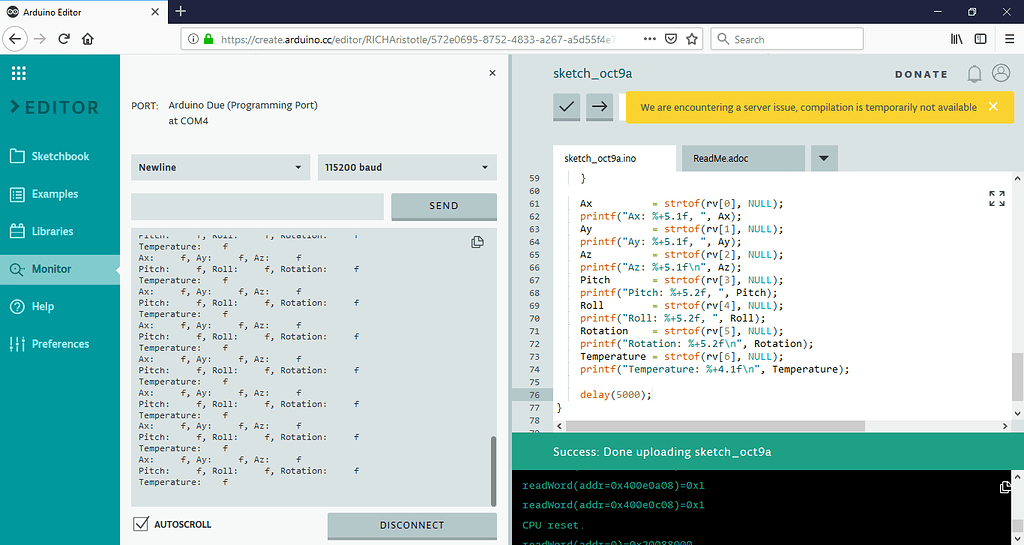This screenshot has height=545, width=1024.
Task: Dismiss the server issue warning banner
Action: click(x=993, y=107)
